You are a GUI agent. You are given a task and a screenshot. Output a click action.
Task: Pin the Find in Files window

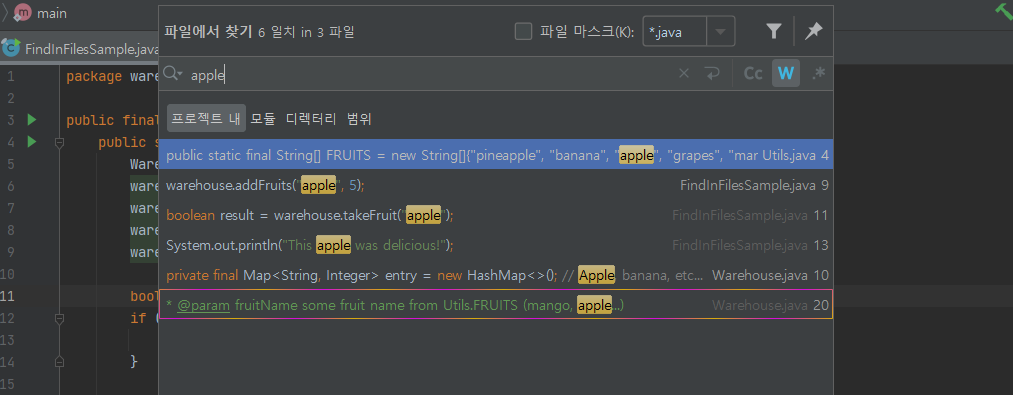tap(813, 31)
